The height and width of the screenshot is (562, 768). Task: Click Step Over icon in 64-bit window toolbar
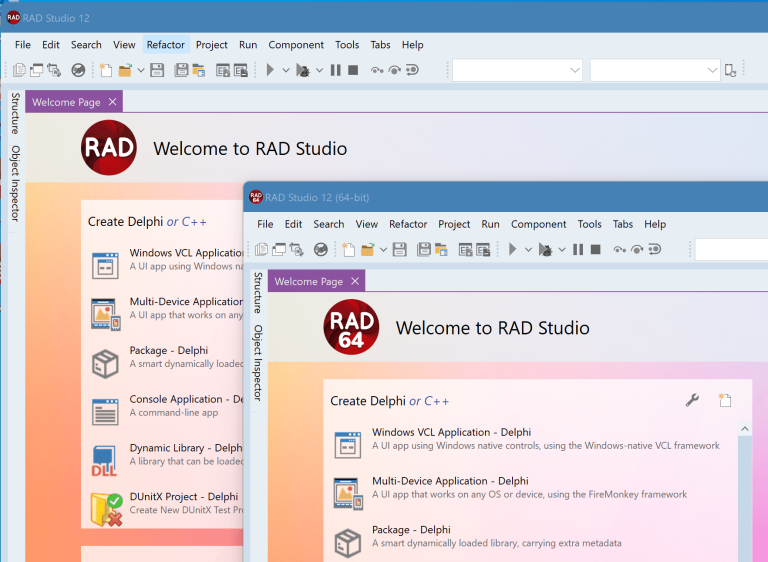click(637, 249)
